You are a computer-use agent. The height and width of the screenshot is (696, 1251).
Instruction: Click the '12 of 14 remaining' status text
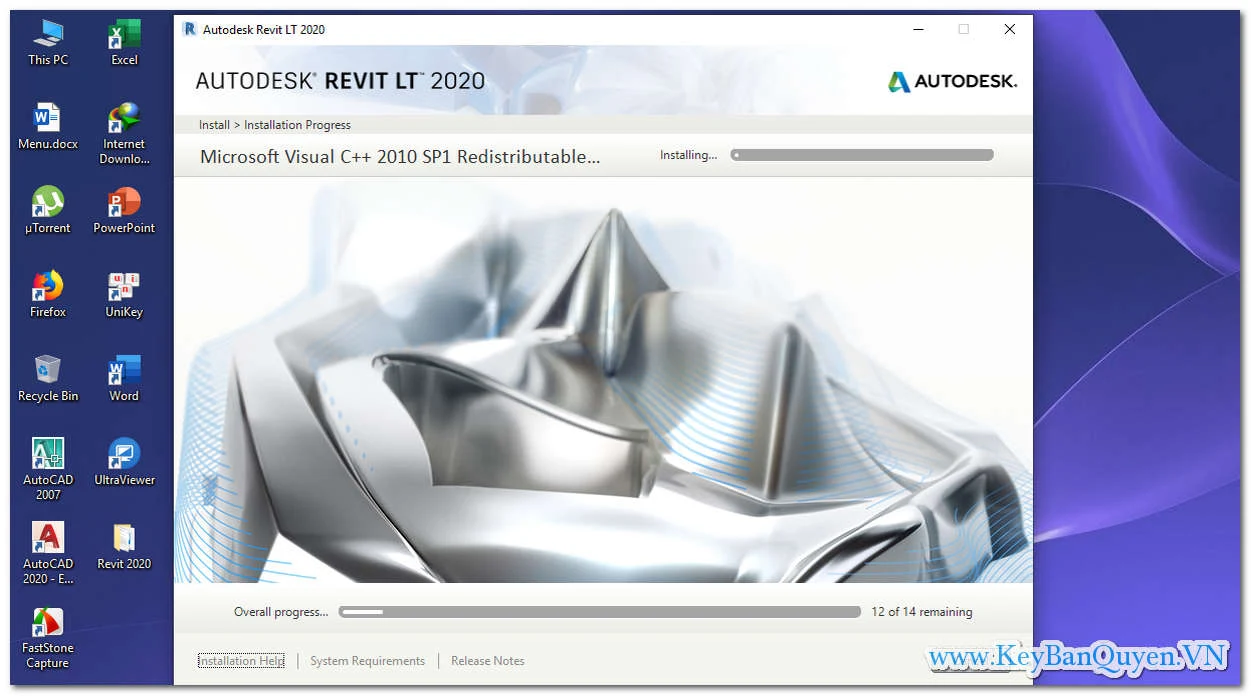922,612
